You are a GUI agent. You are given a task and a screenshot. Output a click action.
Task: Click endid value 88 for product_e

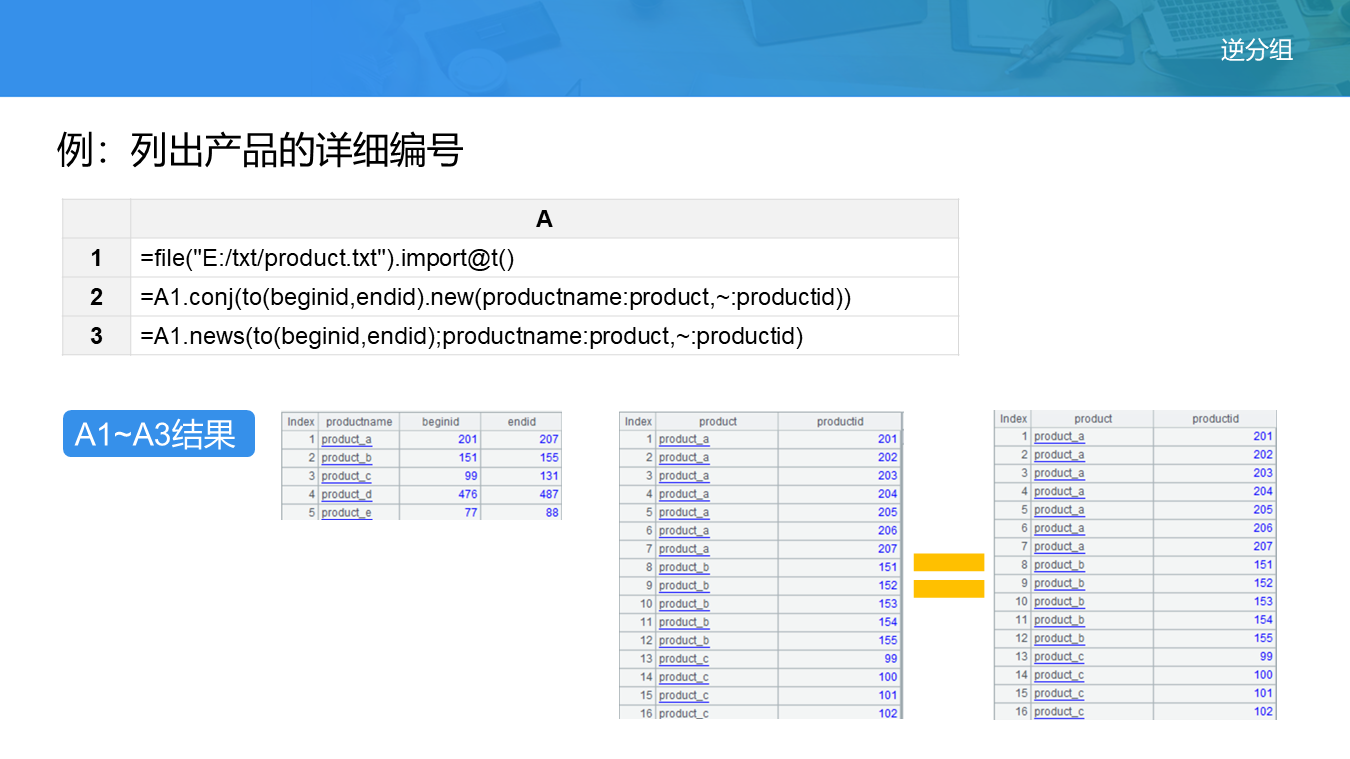pyautogui.click(x=551, y=513)
